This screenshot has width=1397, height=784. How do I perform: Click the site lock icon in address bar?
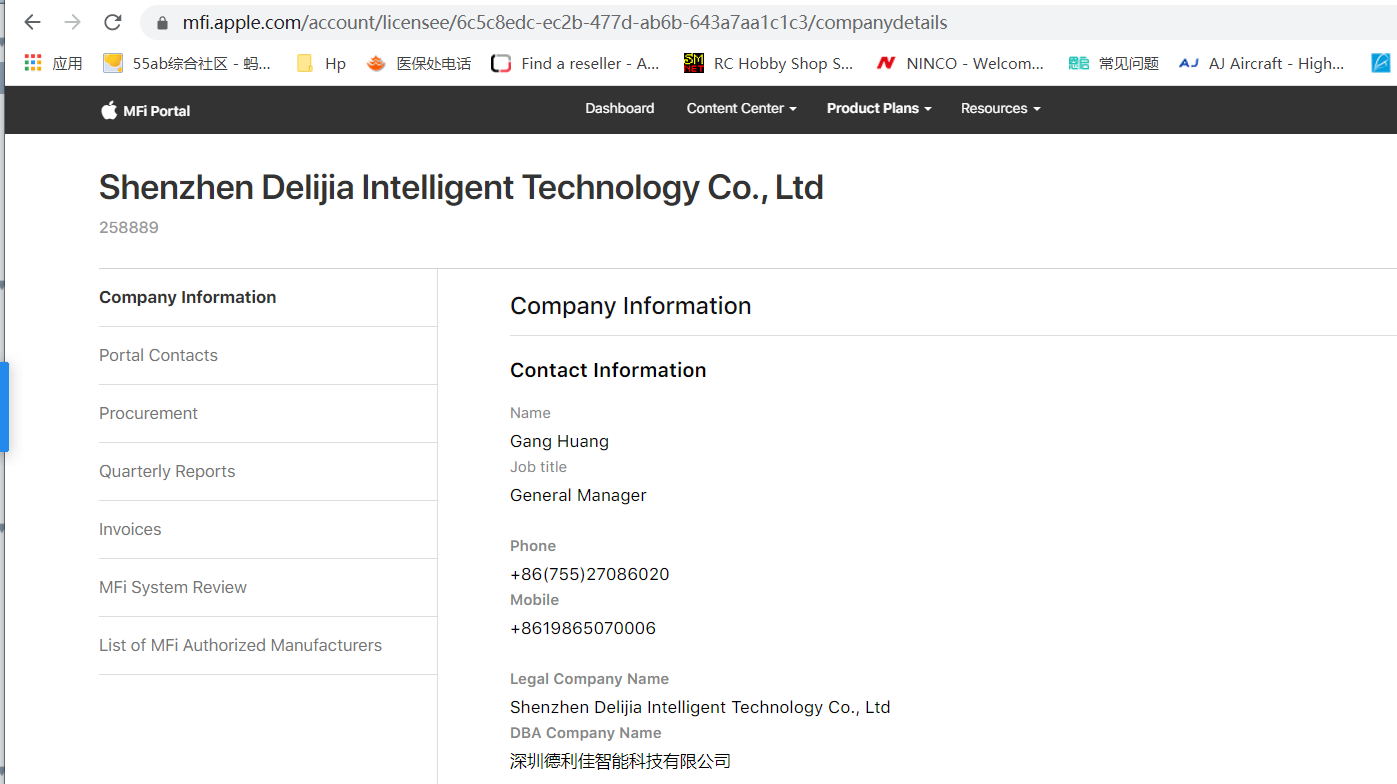(162, 22)
